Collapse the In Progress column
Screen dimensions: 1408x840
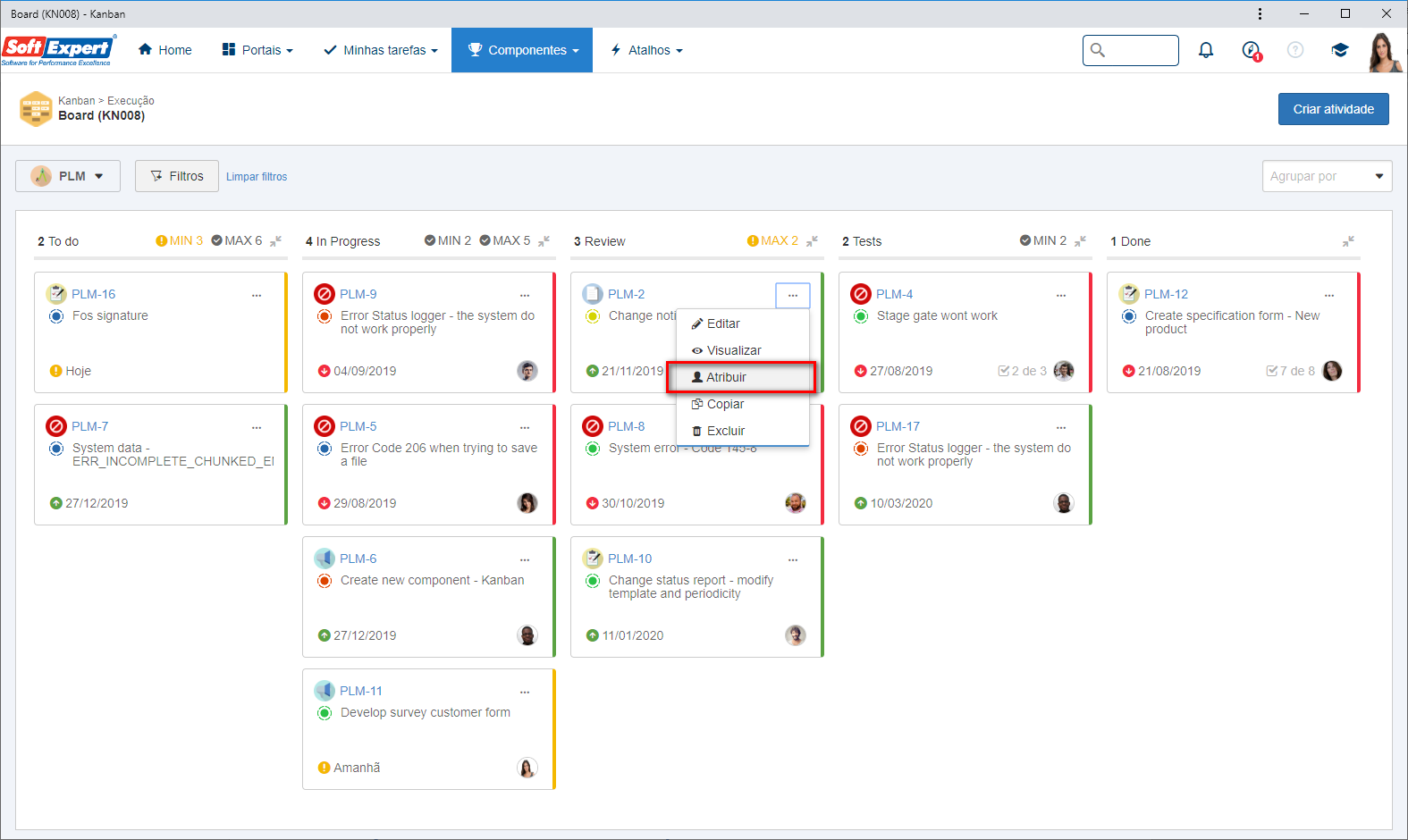point(544,241)
